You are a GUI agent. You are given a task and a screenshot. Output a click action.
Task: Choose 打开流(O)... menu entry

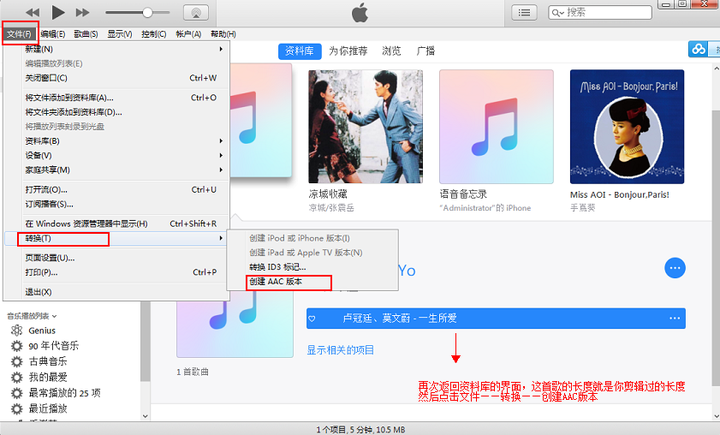click(x=116, y=190)
